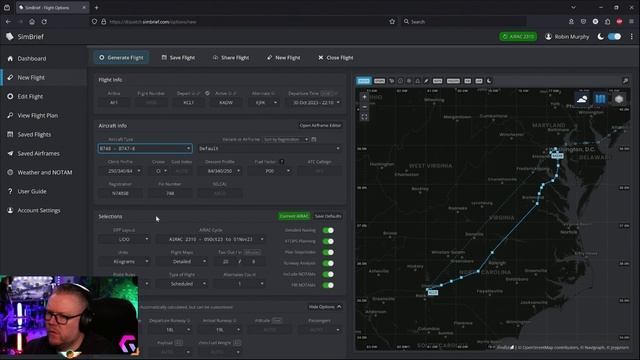Collapse section with Hide Options
This screenshot has width=640, height=360.
[325, 307]
